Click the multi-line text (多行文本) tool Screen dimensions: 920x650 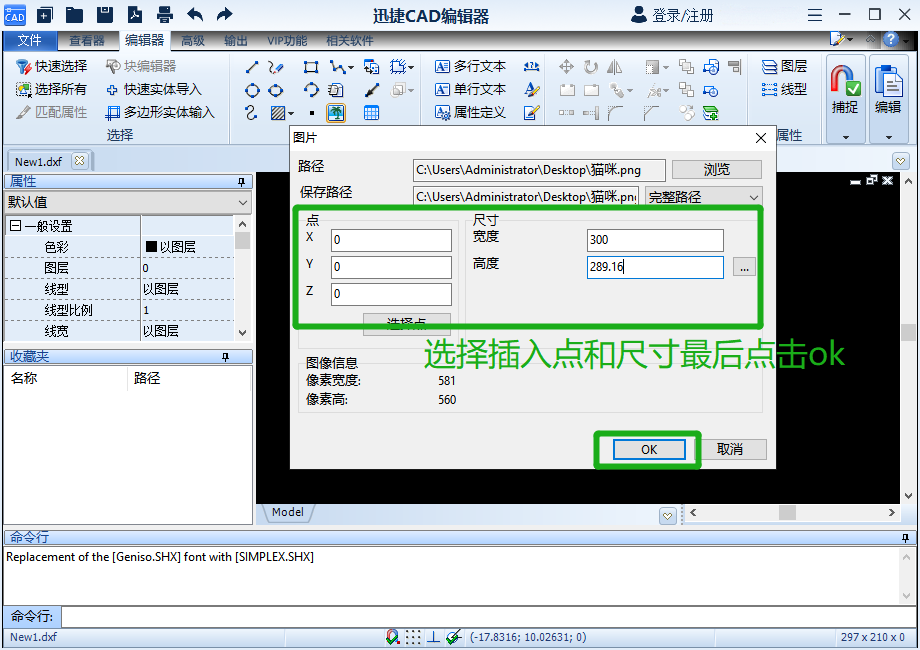(471, 66)
